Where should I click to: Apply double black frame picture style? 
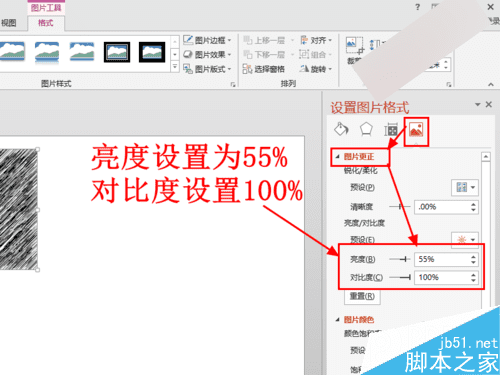[117, 52]
